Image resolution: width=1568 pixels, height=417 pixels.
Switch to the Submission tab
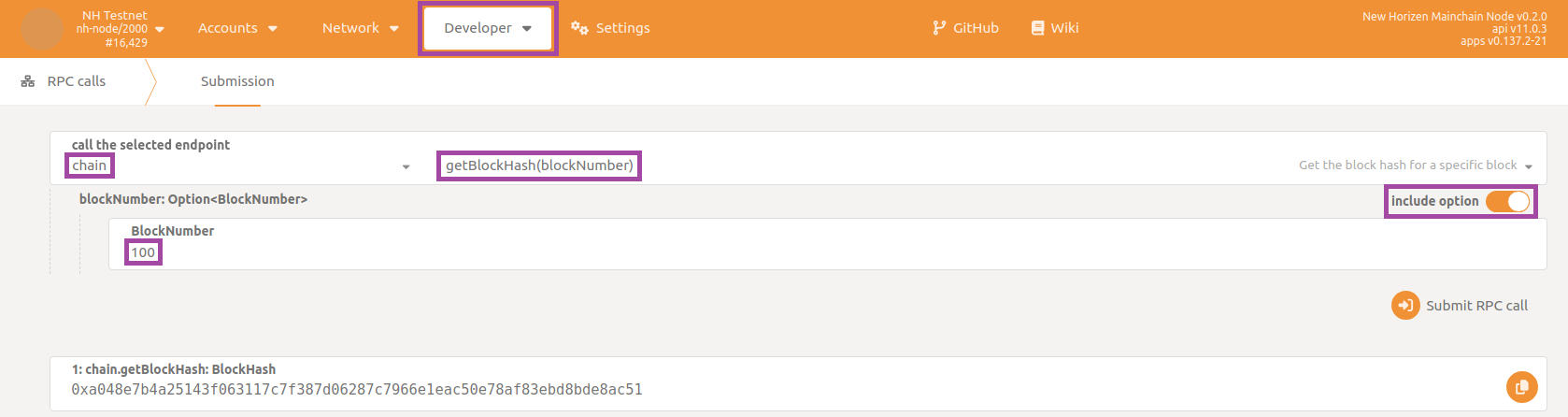pyautogui.click(x=237, y=81)
